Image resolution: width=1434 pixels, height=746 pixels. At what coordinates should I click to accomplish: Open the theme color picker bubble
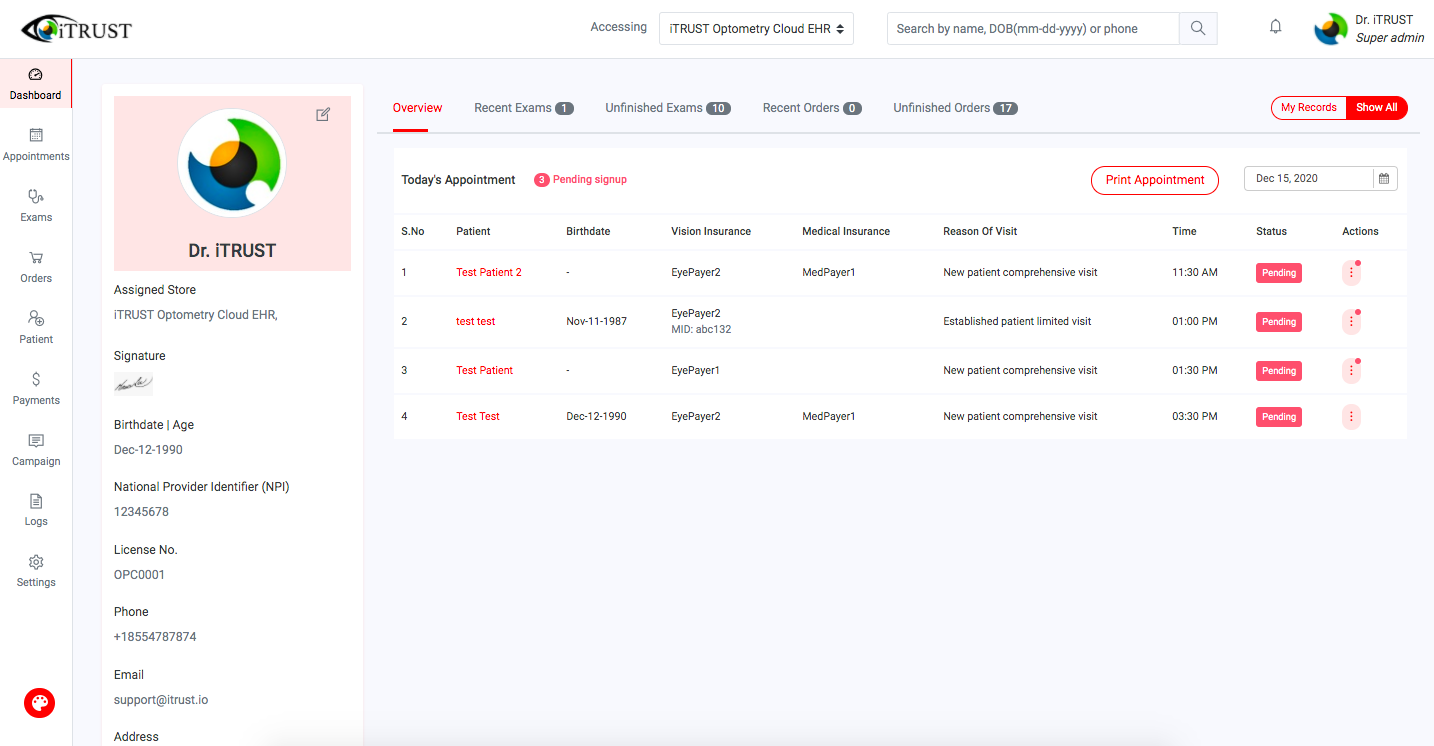[39, 703]
